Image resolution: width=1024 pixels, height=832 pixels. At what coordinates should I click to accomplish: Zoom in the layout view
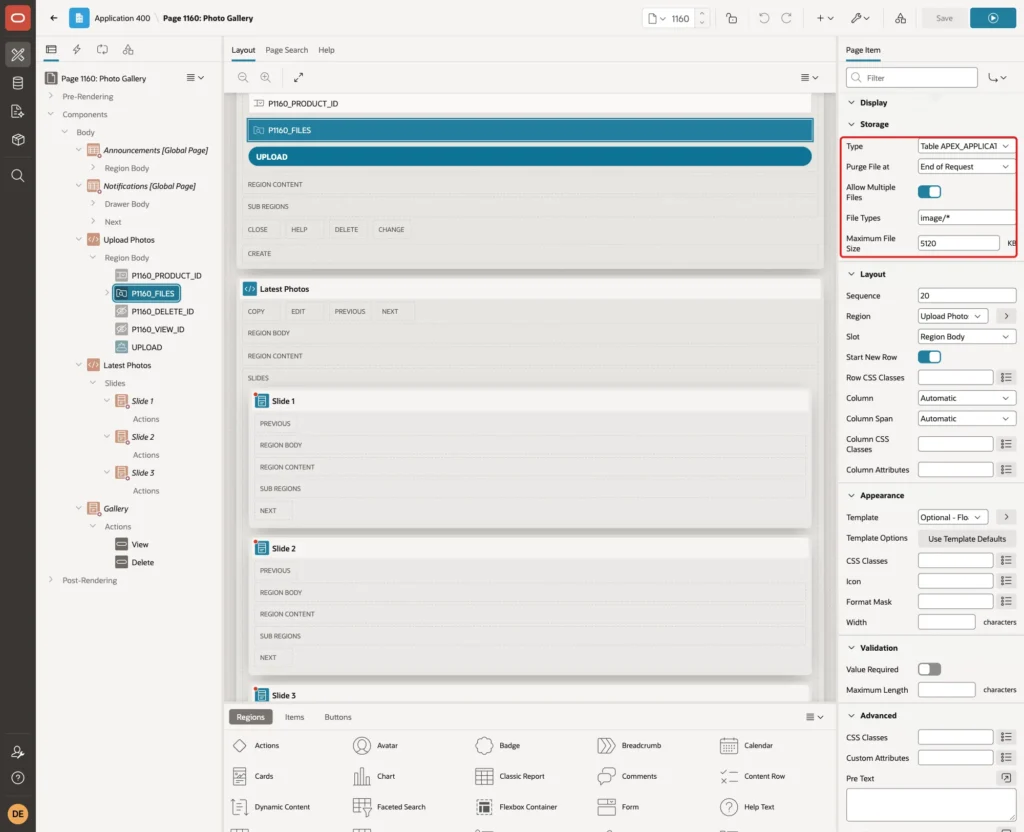pos(266,77)
